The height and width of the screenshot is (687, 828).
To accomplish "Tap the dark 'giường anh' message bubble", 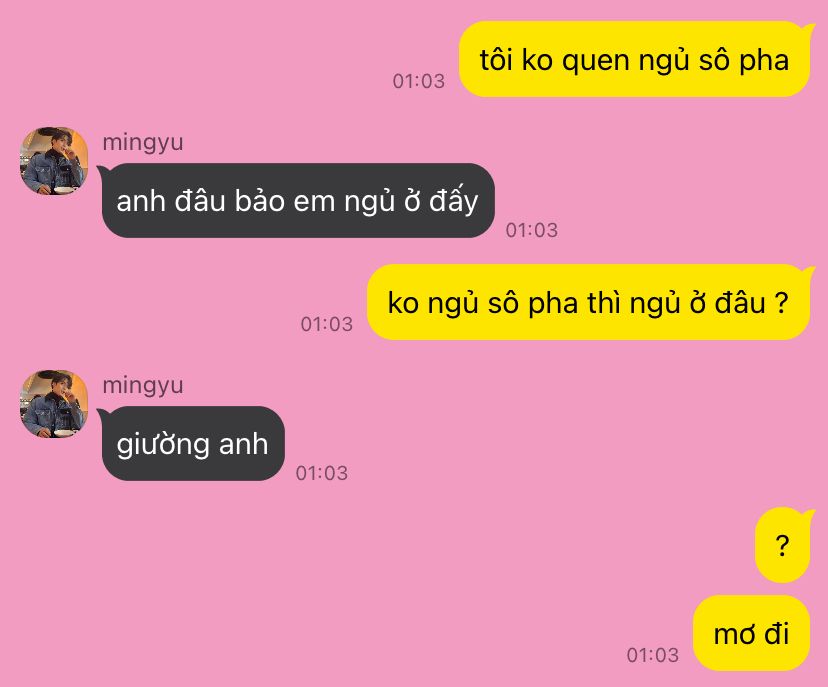I will [193, 444].
